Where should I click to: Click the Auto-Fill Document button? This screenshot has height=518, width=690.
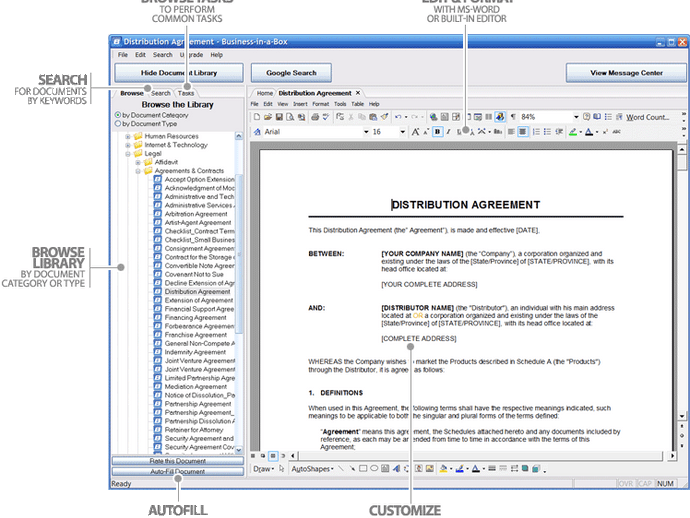pos(178,471)
